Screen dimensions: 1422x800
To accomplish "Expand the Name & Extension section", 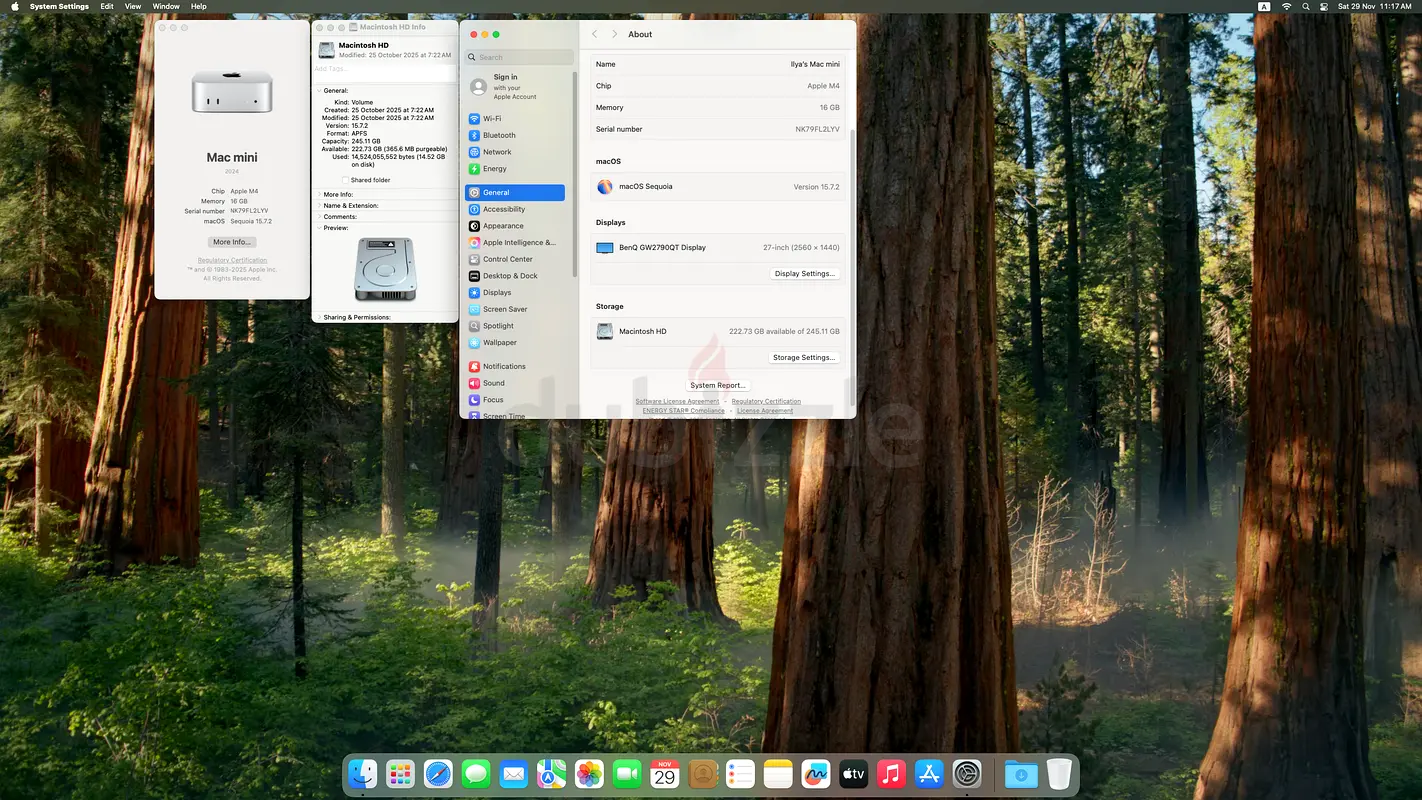I will pyautogui.click(x=319, y=205).
